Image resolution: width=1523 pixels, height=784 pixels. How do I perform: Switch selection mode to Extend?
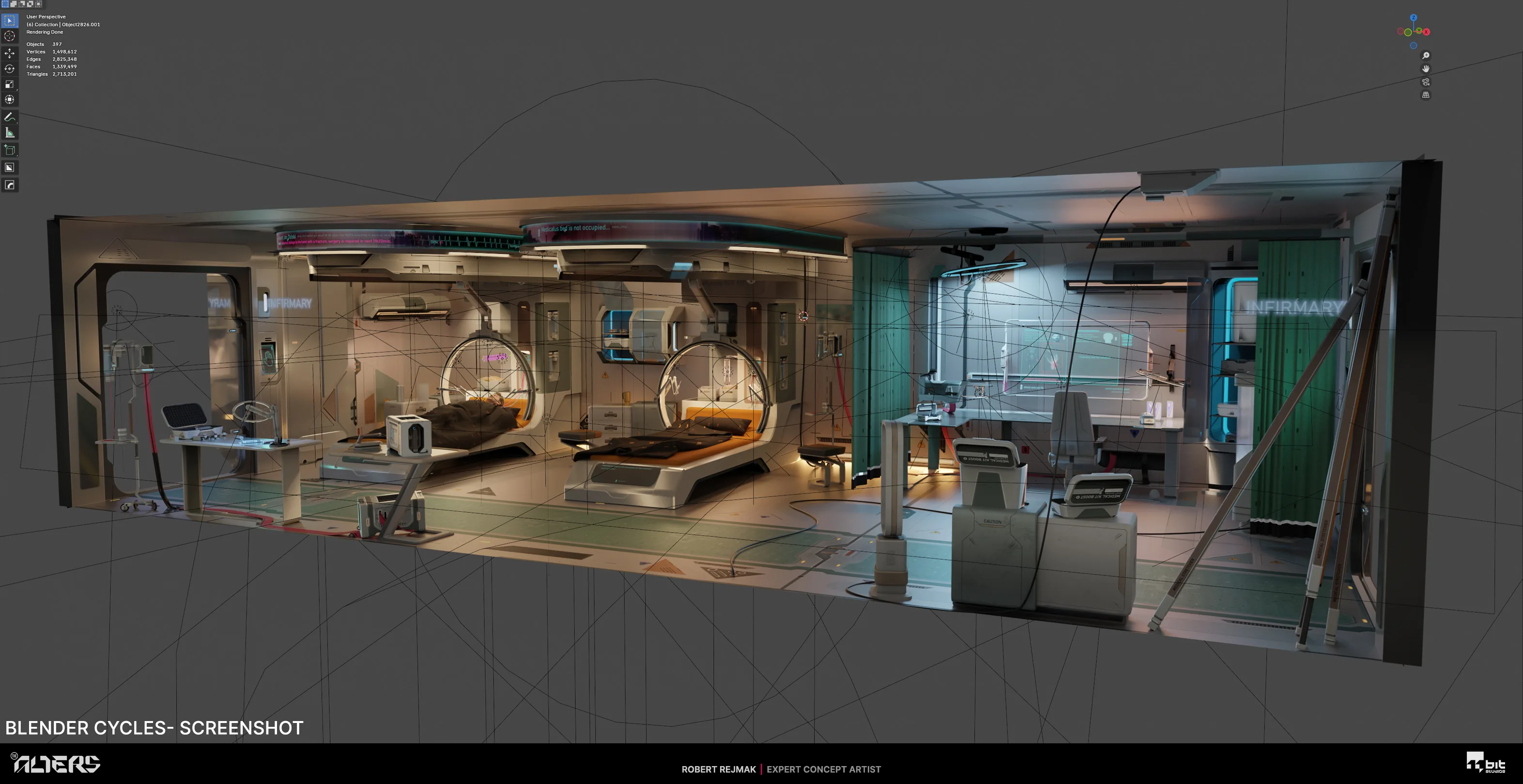click(x=14, y=3)
